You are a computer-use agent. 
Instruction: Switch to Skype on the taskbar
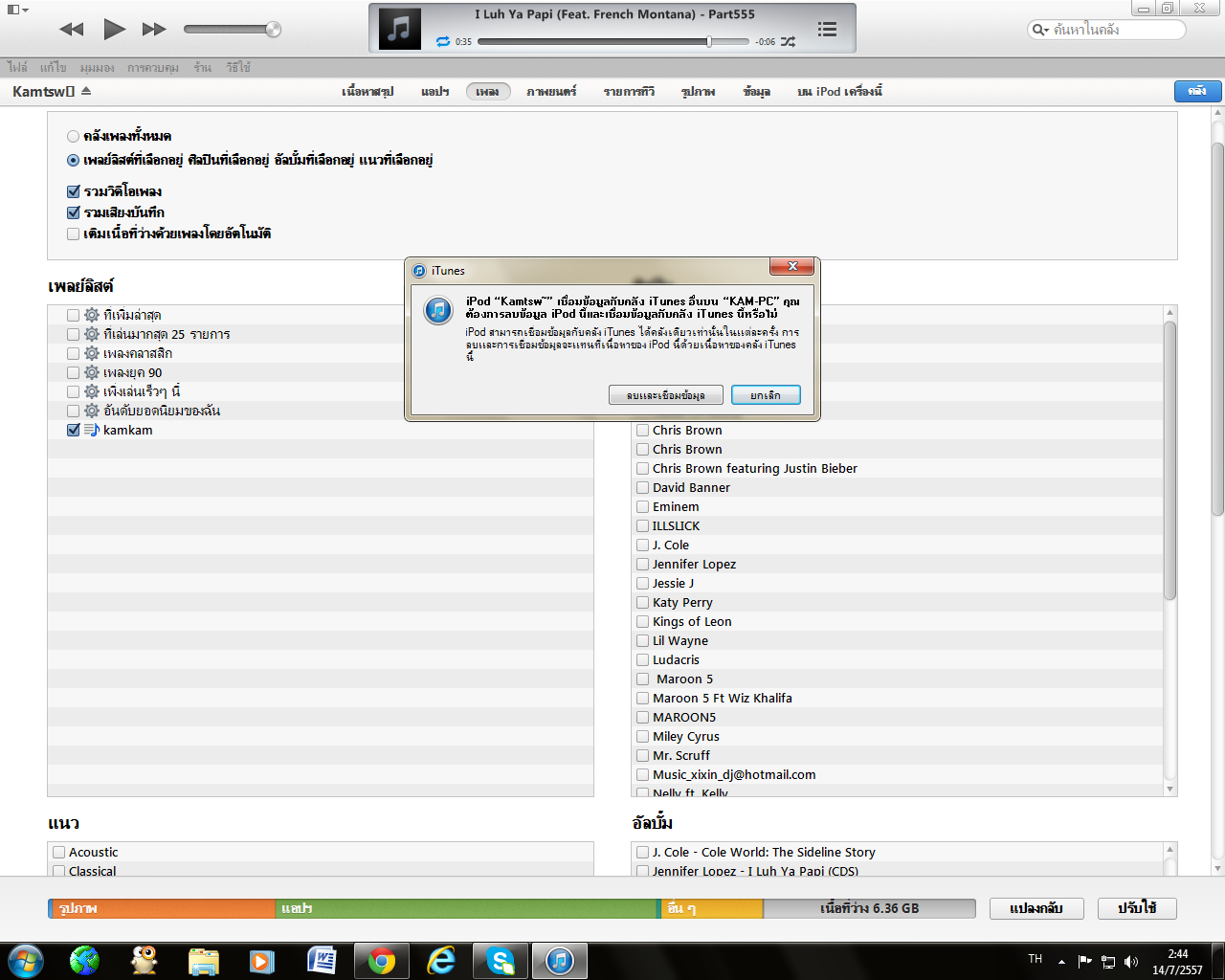pyautogui.click(x=500, y=960)
